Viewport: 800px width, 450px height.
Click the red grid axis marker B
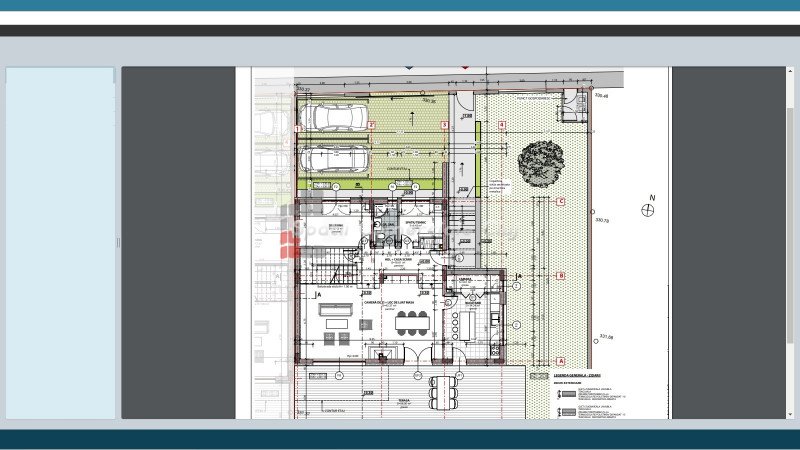561,276
